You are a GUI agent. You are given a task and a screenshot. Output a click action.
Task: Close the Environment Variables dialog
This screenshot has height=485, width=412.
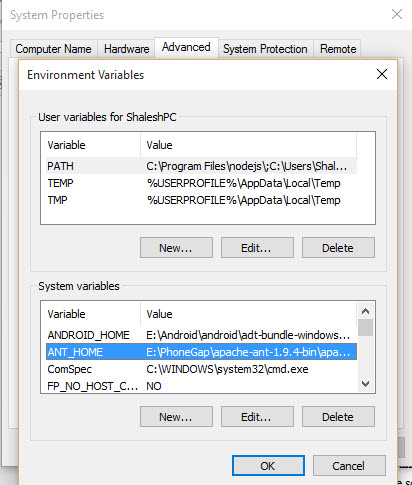coord(382,74)
